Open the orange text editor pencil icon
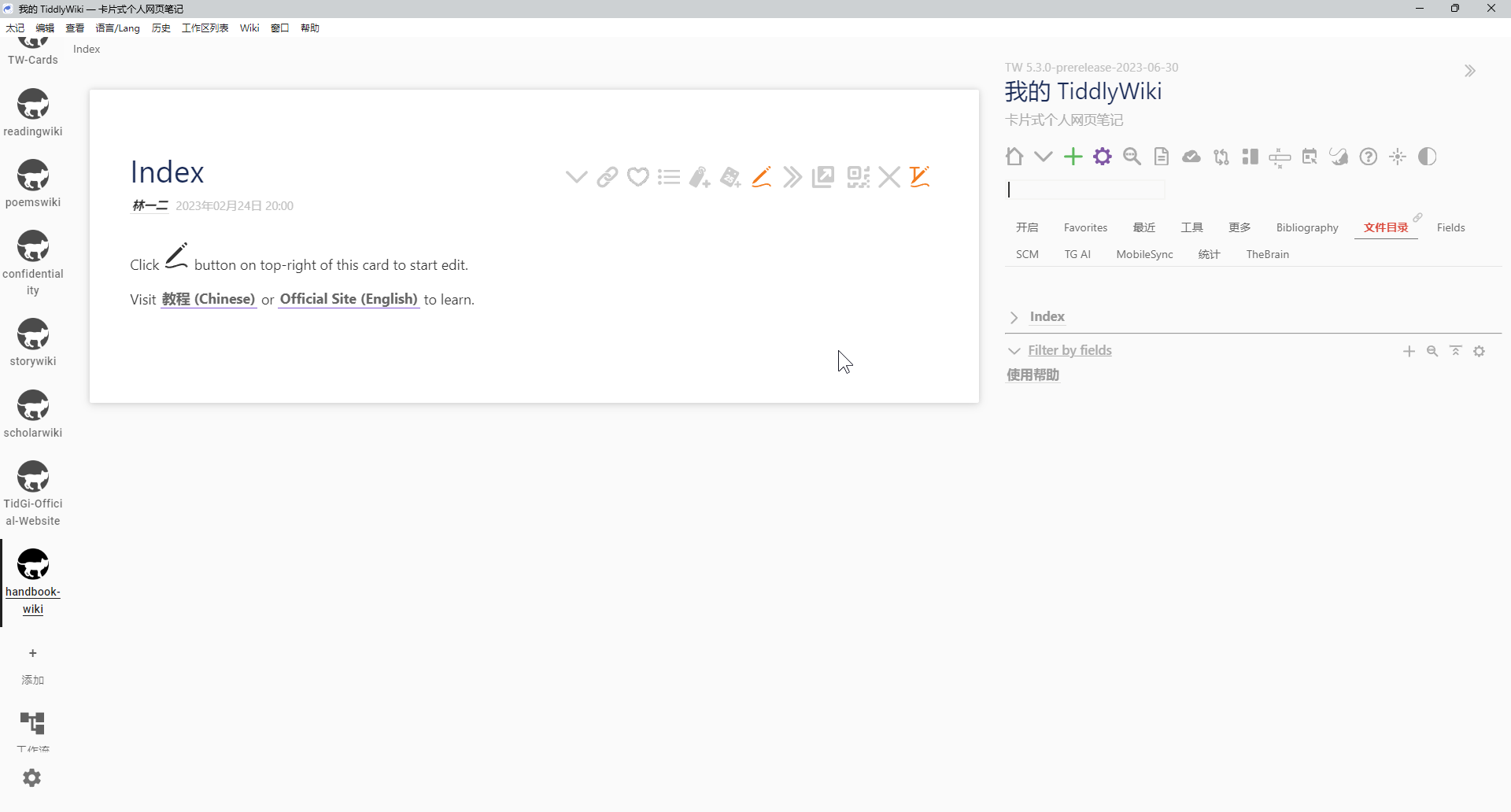 (920, 177)
